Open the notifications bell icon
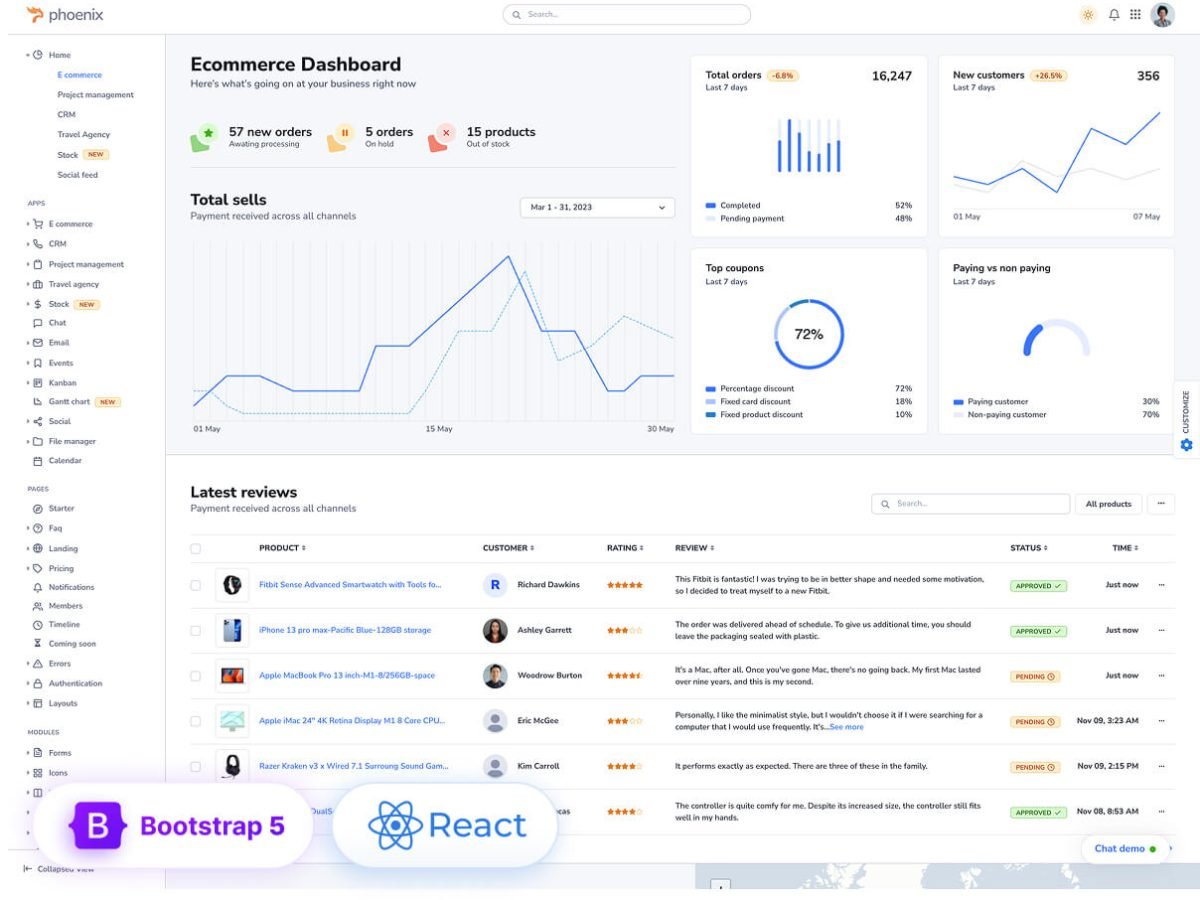 tap(1114, 15)
